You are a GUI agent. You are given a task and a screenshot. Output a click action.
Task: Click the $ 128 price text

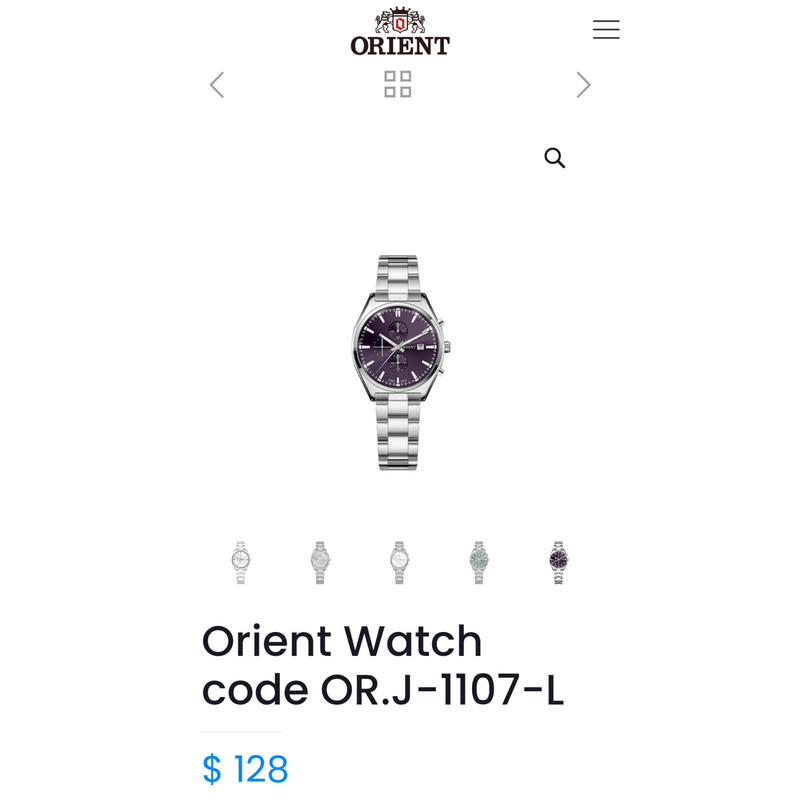tap(245, 769)
